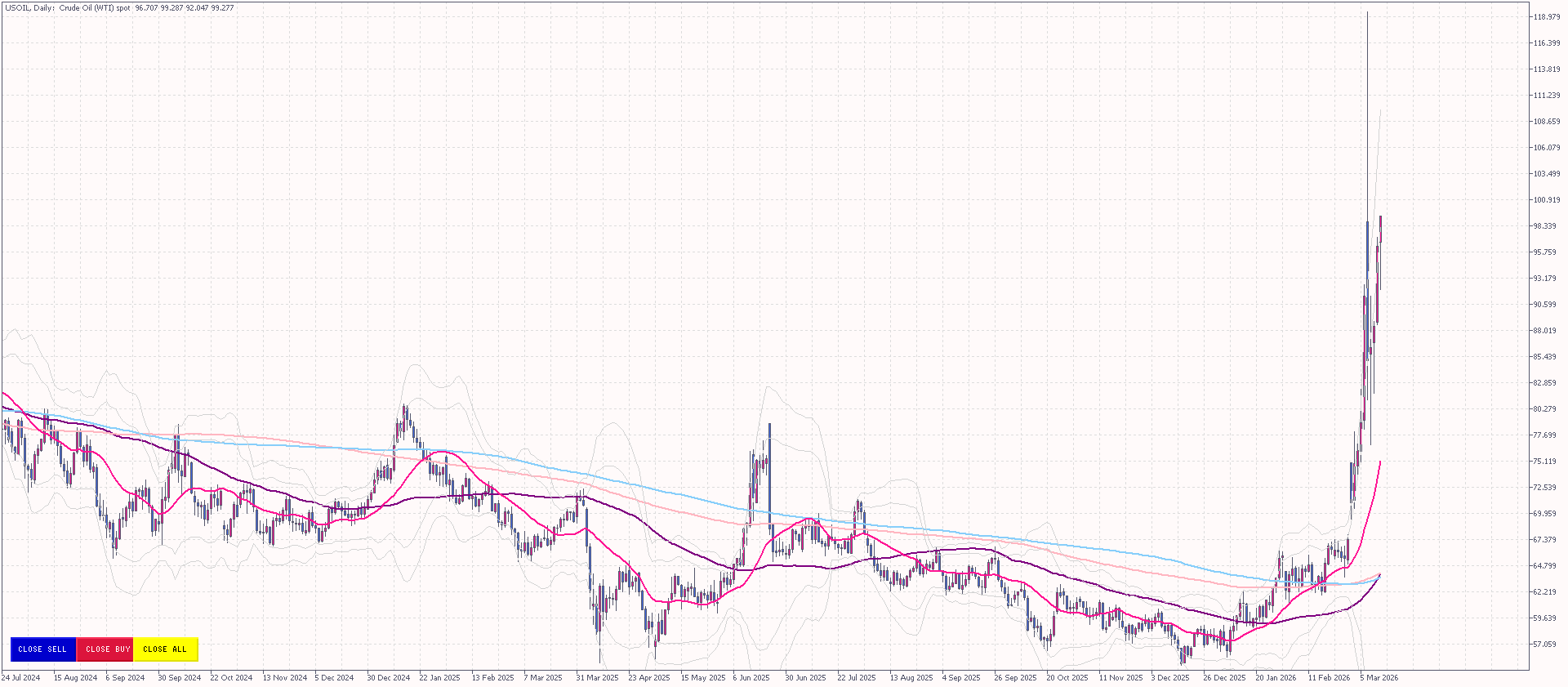Click the 69.959 price level label
Image resolution: width=1568 pixels, height=687 pixels.
point(1546,514)
